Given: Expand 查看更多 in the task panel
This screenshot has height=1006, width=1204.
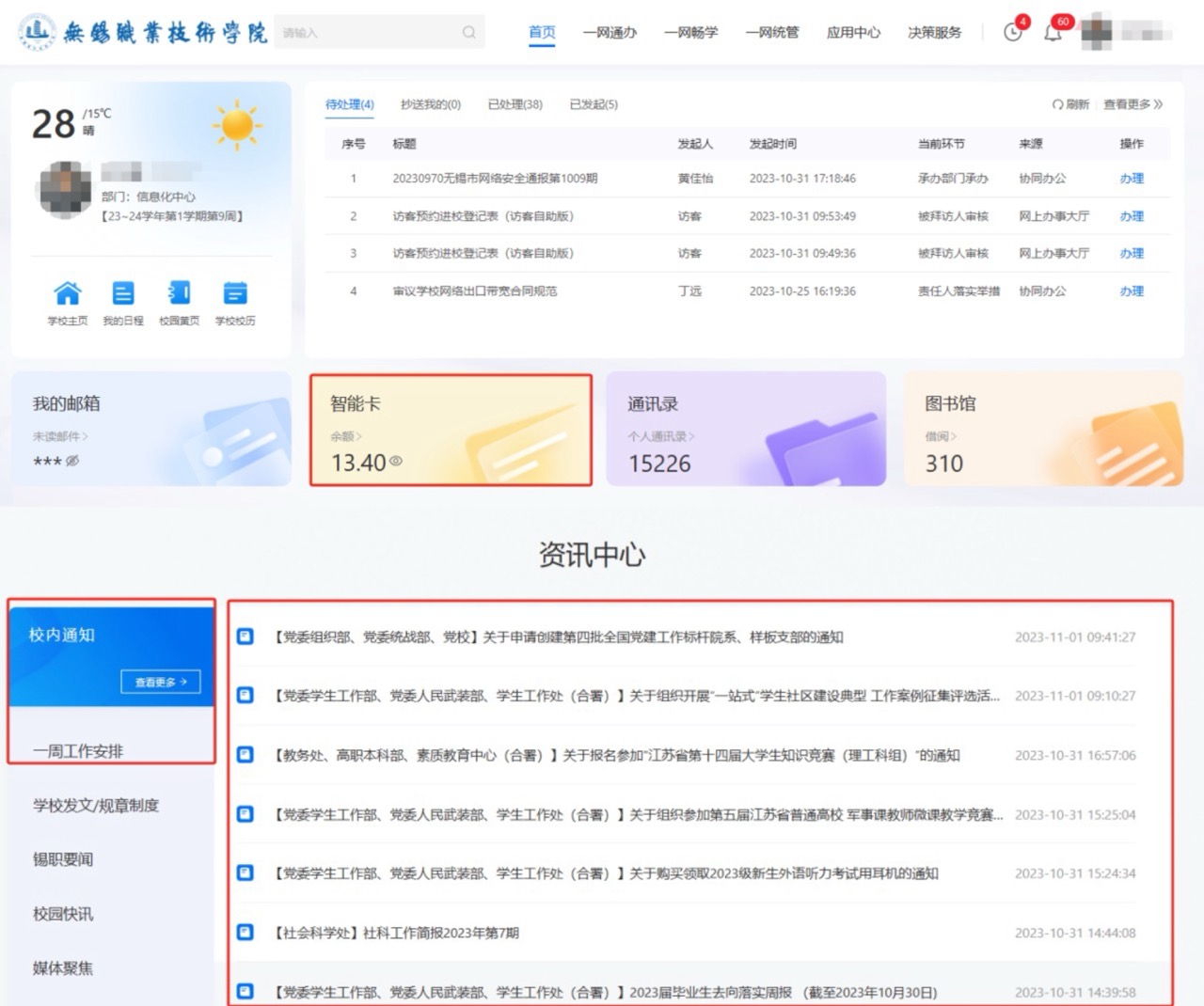Looking at the screenshot, I should point(1133,104).
